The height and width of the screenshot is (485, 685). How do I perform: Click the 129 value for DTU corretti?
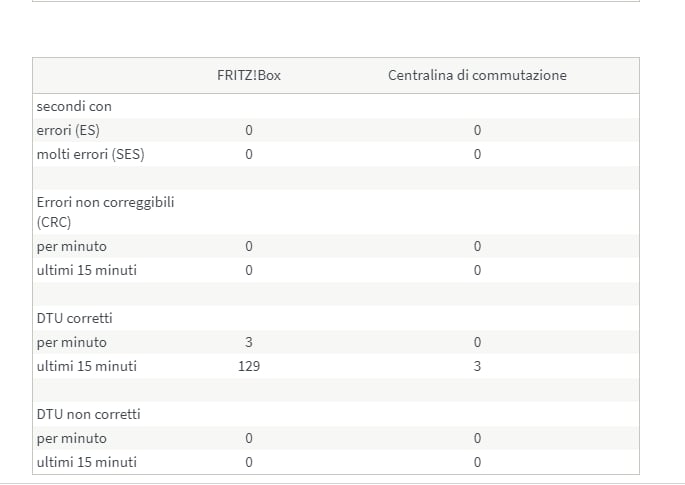[249, 366]
